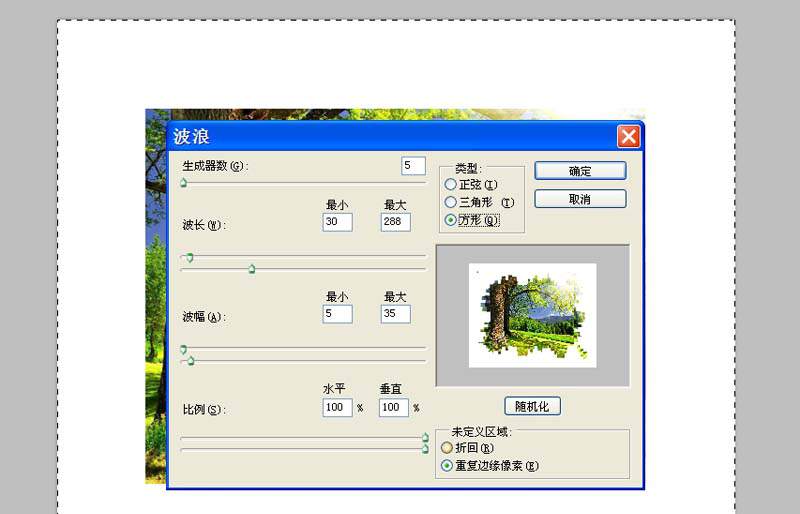Click the 波幅 maximum value field
800x514 pixels.
pyautogui.click(x=395, y=314)
